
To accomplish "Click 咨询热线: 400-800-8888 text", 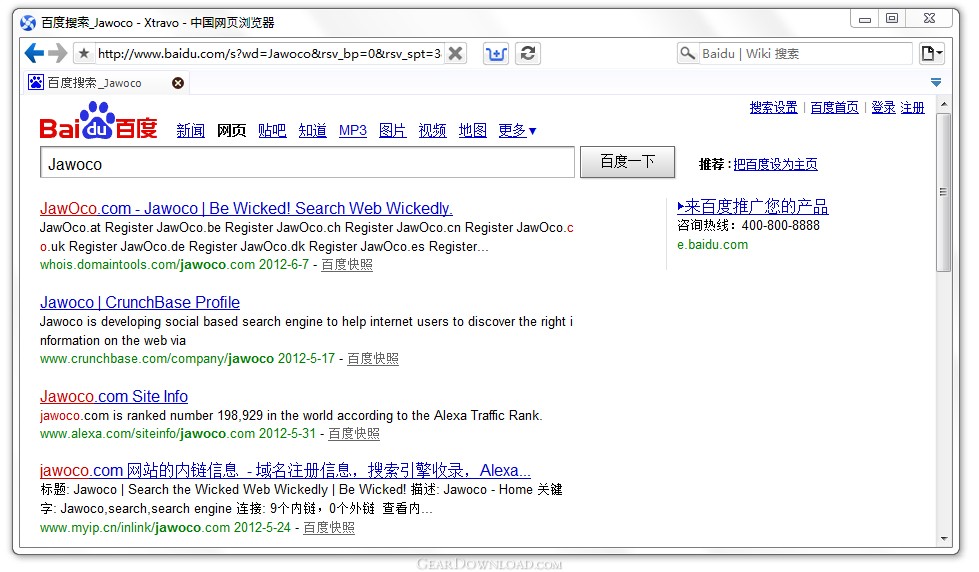I will (749, 225).
